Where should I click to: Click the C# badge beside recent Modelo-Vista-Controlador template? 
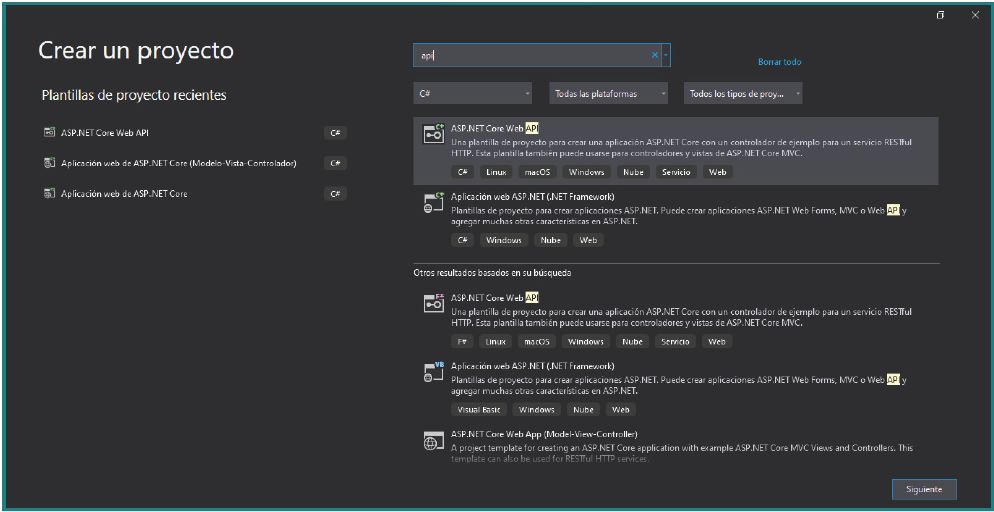[335, 163]
